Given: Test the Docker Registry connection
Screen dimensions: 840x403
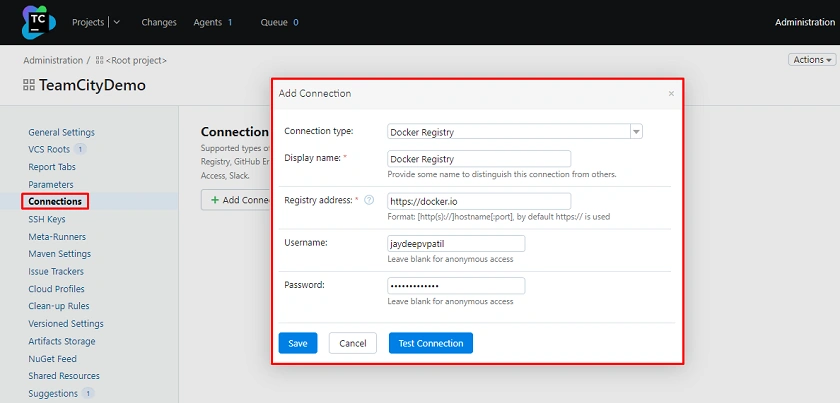Looking at the screenshot, I should pos(431,344).
